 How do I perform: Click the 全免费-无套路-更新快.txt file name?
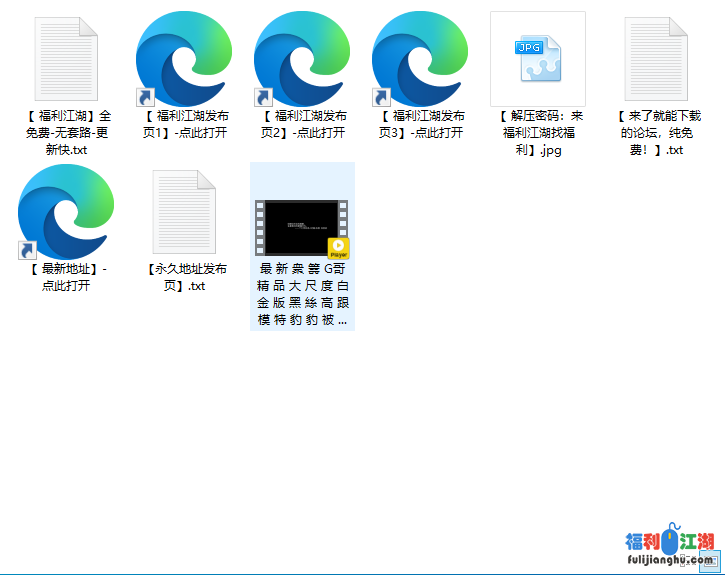click(67, 133)
